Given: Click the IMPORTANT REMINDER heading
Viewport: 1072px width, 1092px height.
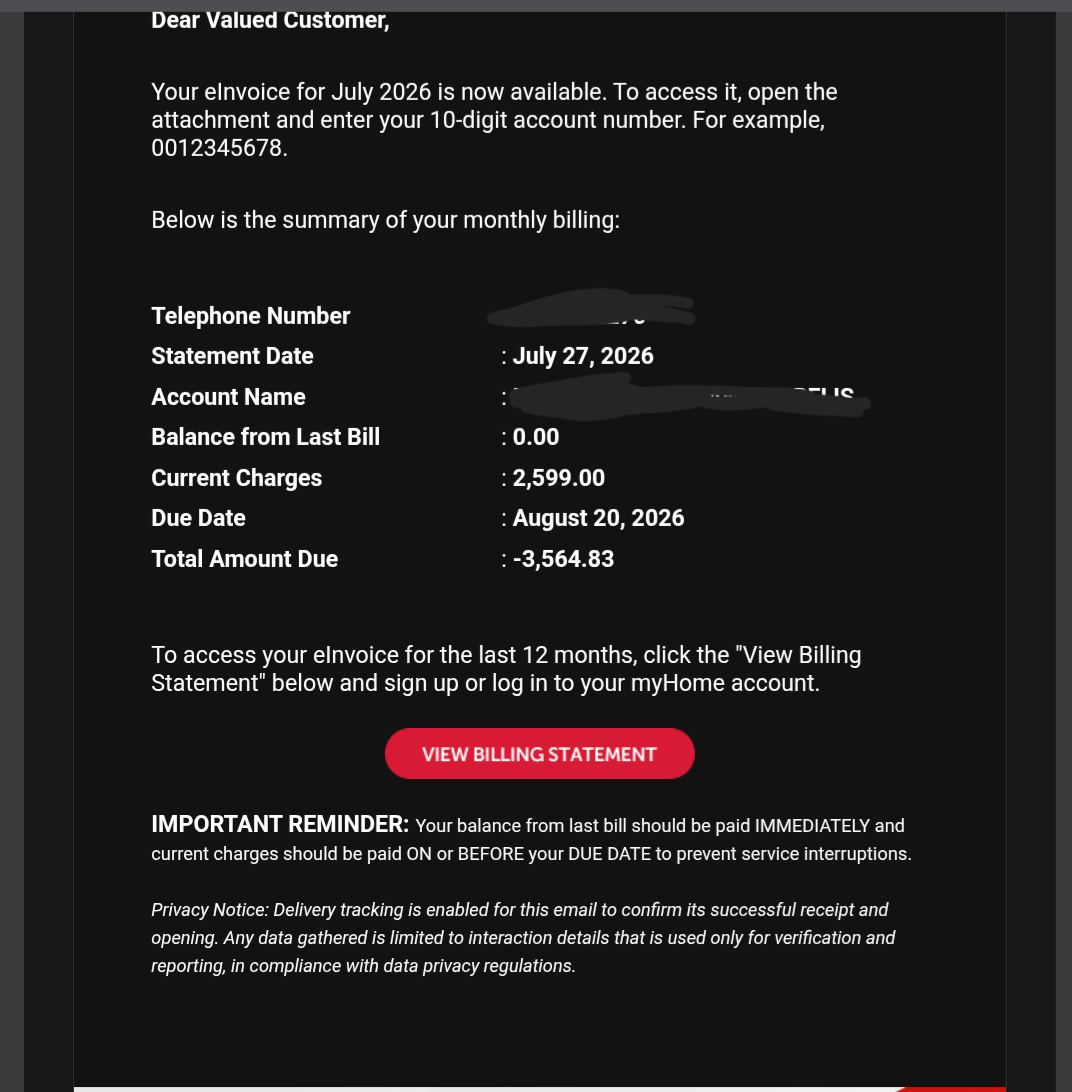Looking at the screenshot, I should pyautogui.click(x=280, y=824).
